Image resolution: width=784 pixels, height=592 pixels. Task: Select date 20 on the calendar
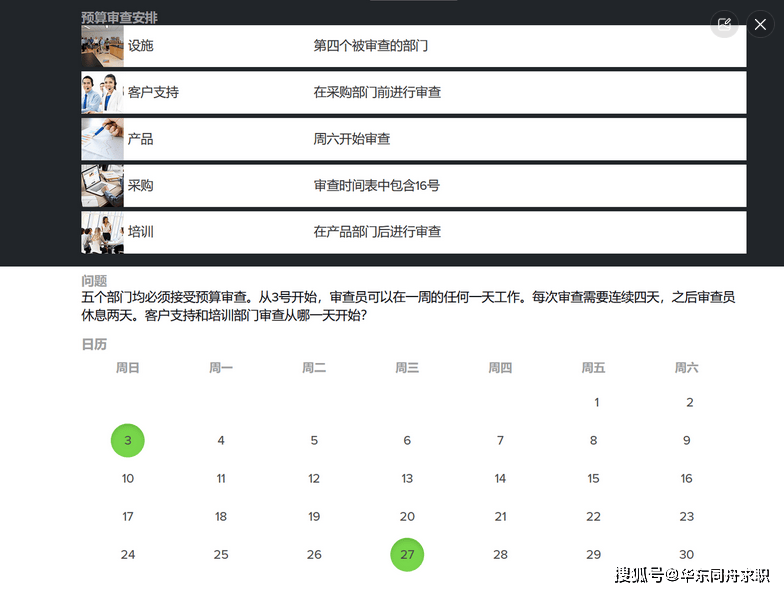407,516
